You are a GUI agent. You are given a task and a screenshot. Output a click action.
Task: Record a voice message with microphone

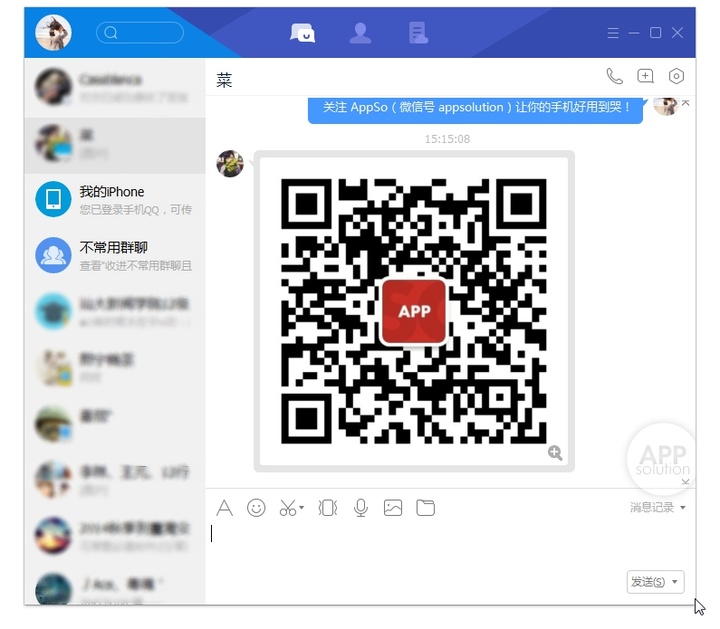[x=361, y=508]
